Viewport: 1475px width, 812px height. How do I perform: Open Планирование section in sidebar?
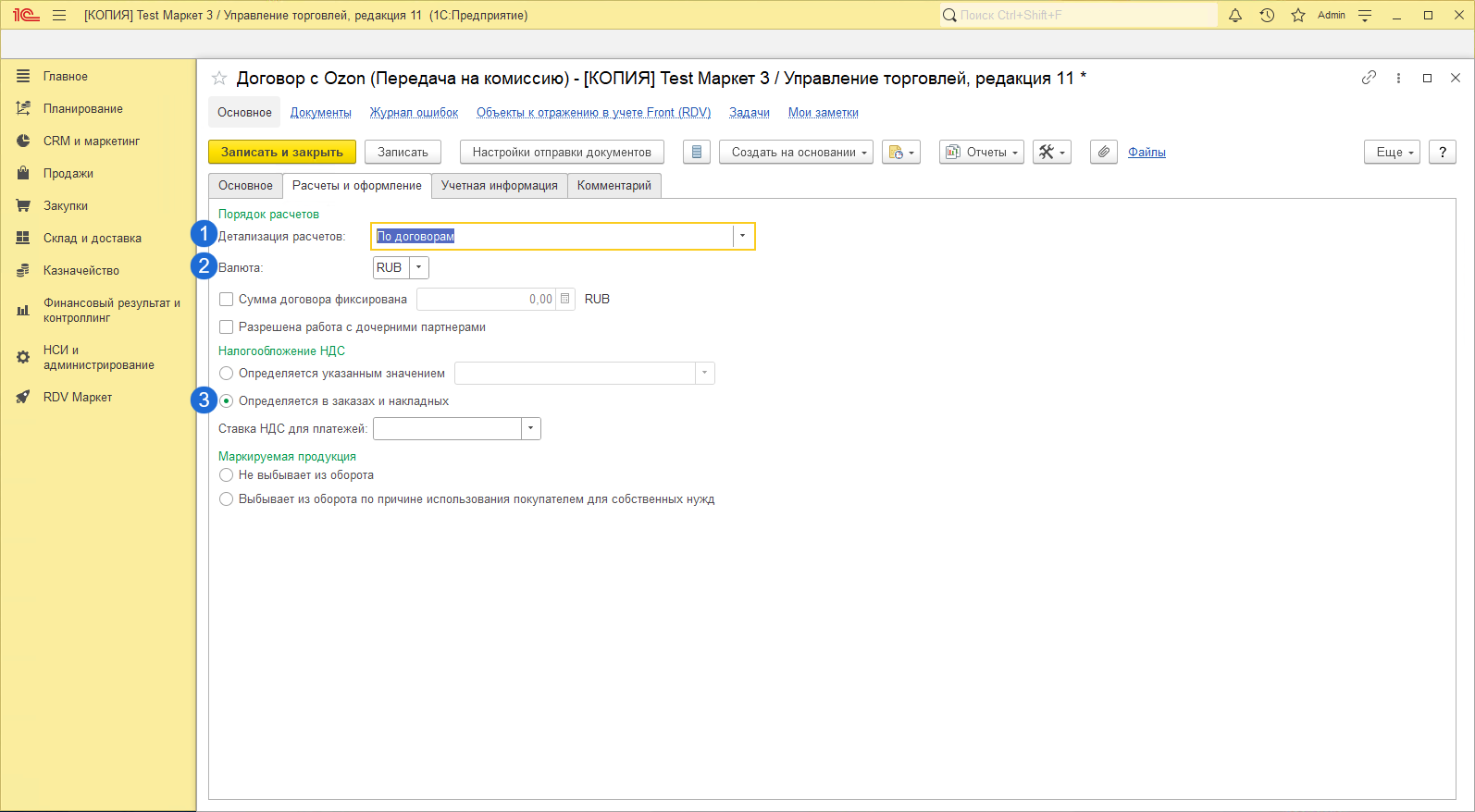[98, 109]
